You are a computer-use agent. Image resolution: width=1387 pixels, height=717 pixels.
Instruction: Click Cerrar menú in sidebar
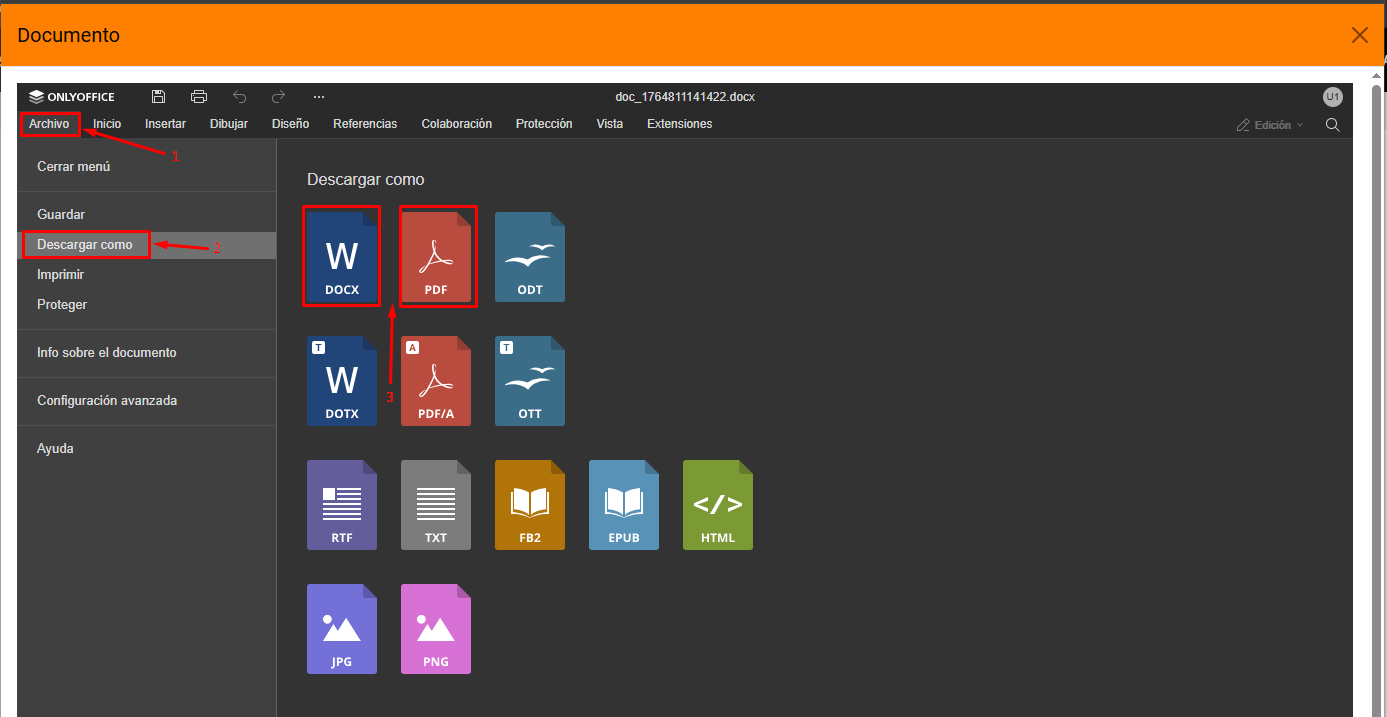[74, 167]
